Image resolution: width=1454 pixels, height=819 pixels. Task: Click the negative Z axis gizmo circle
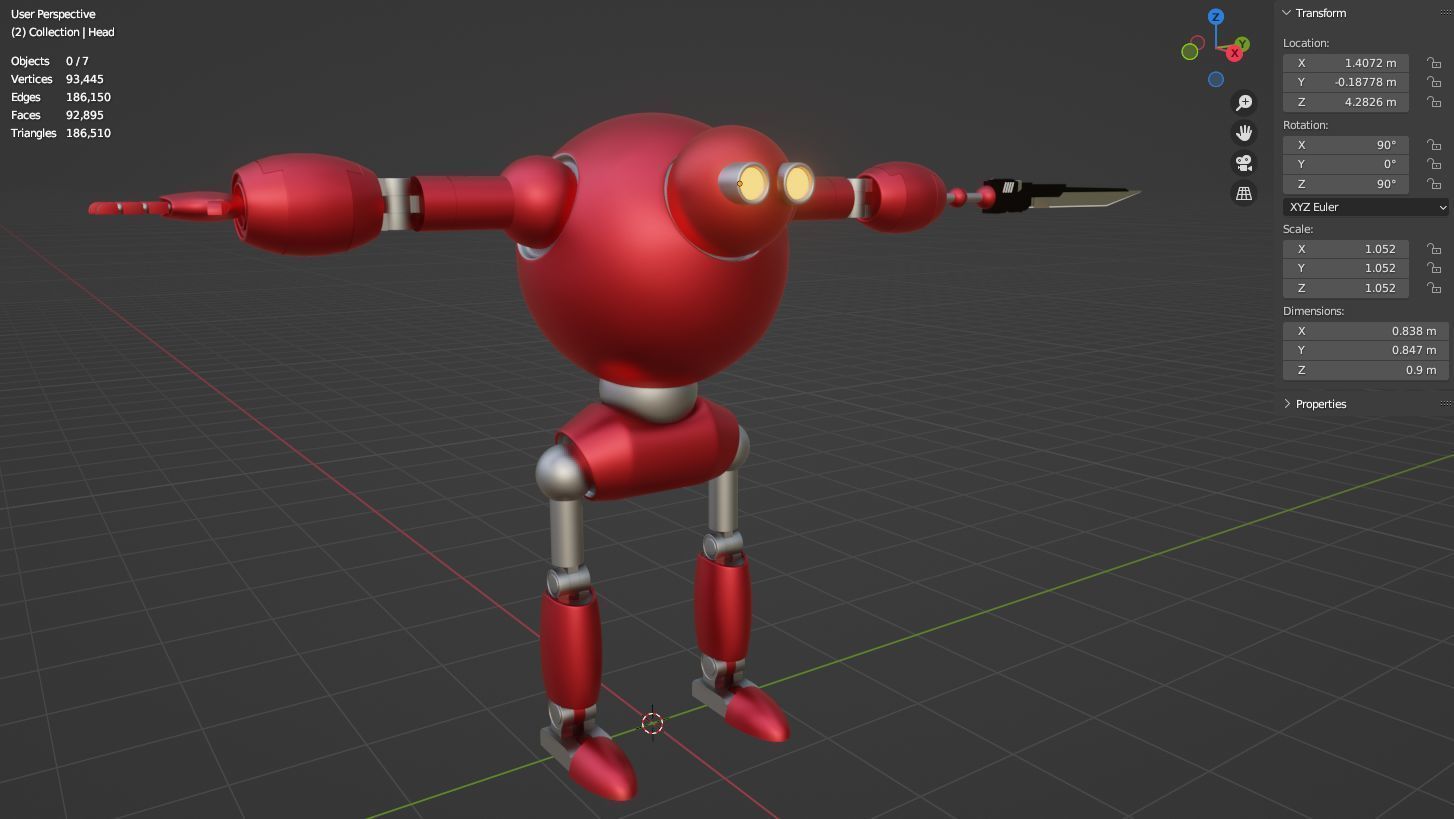1216,80
